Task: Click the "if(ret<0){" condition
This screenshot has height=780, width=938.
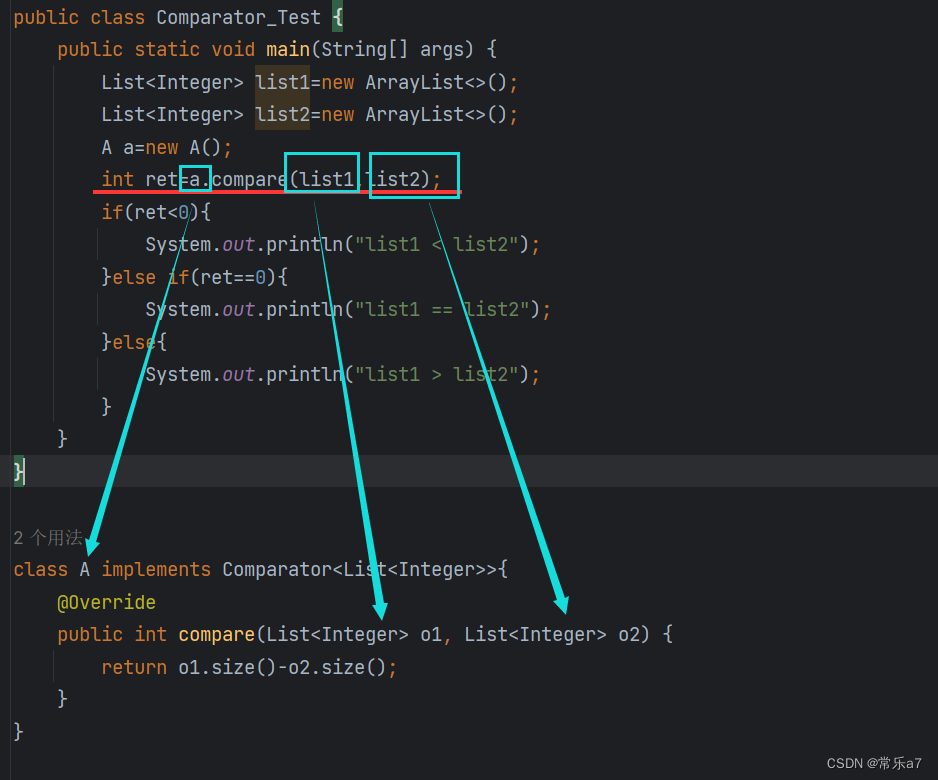Action: (156, 212)
